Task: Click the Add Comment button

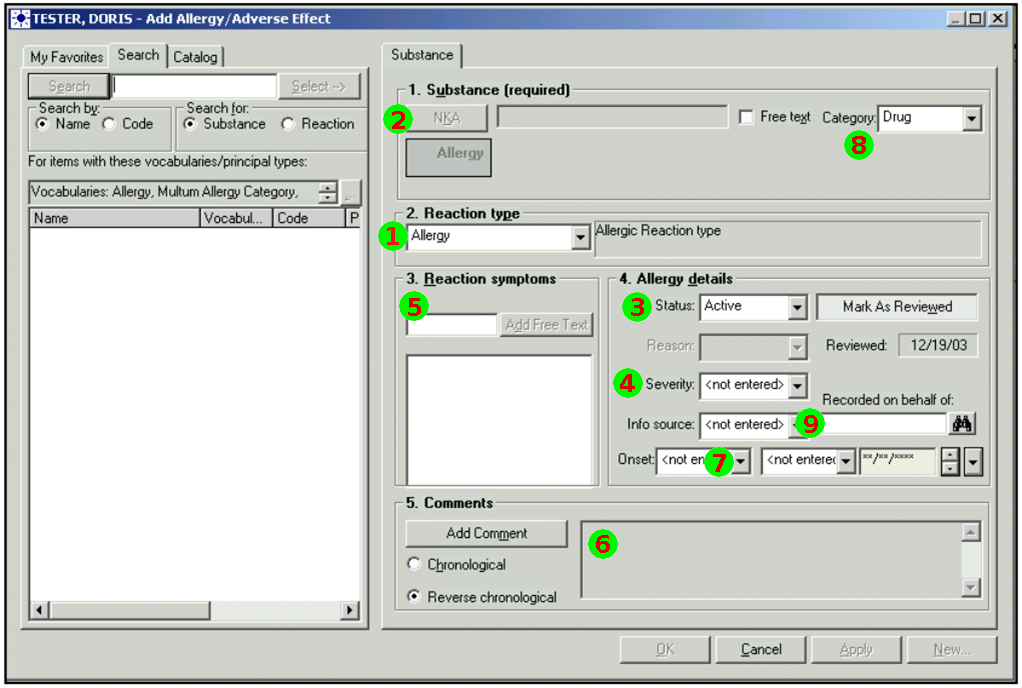Action: (x=486, y=533)
